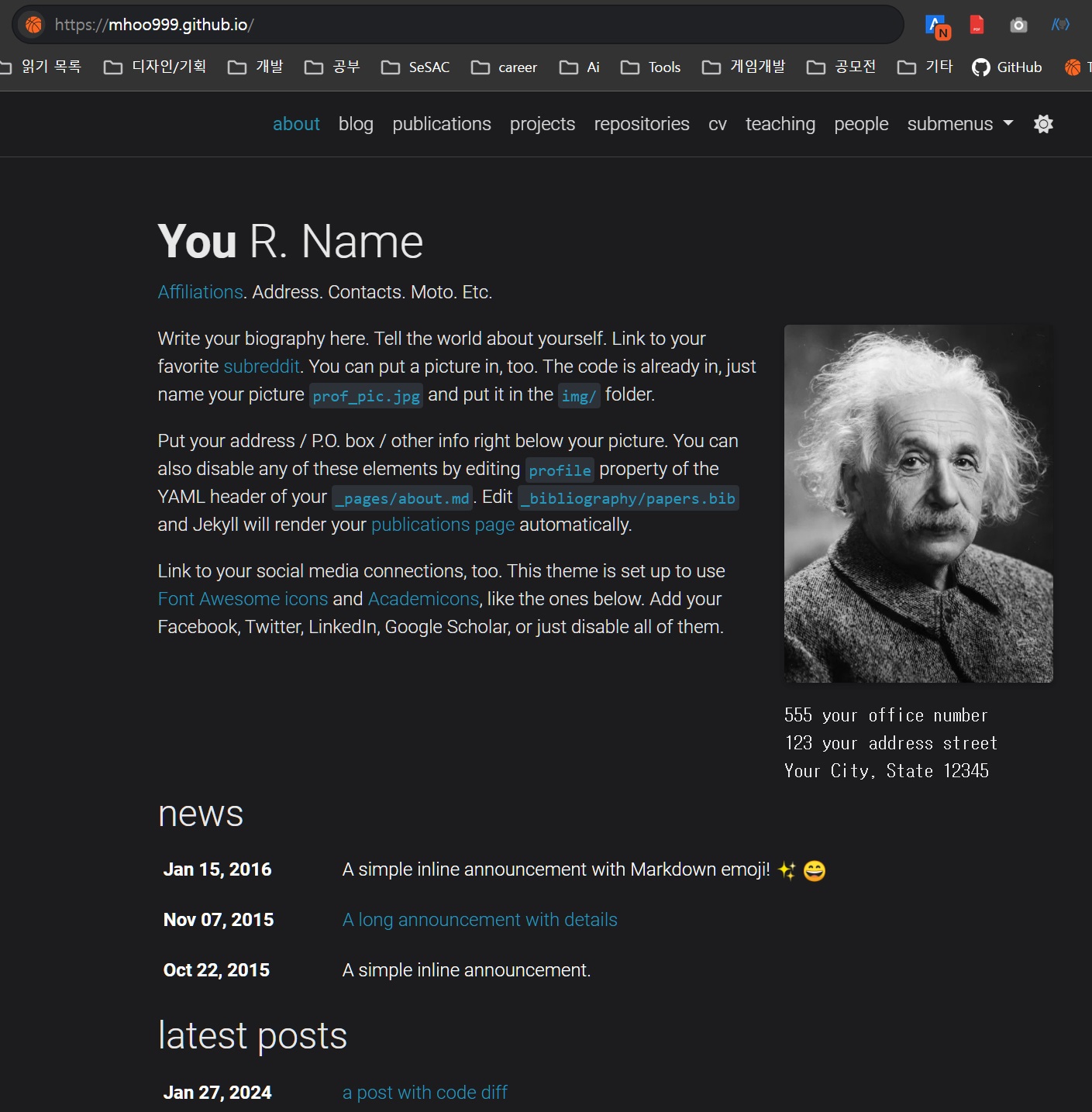Follow the Font Awesome icons link

(243, 599)
